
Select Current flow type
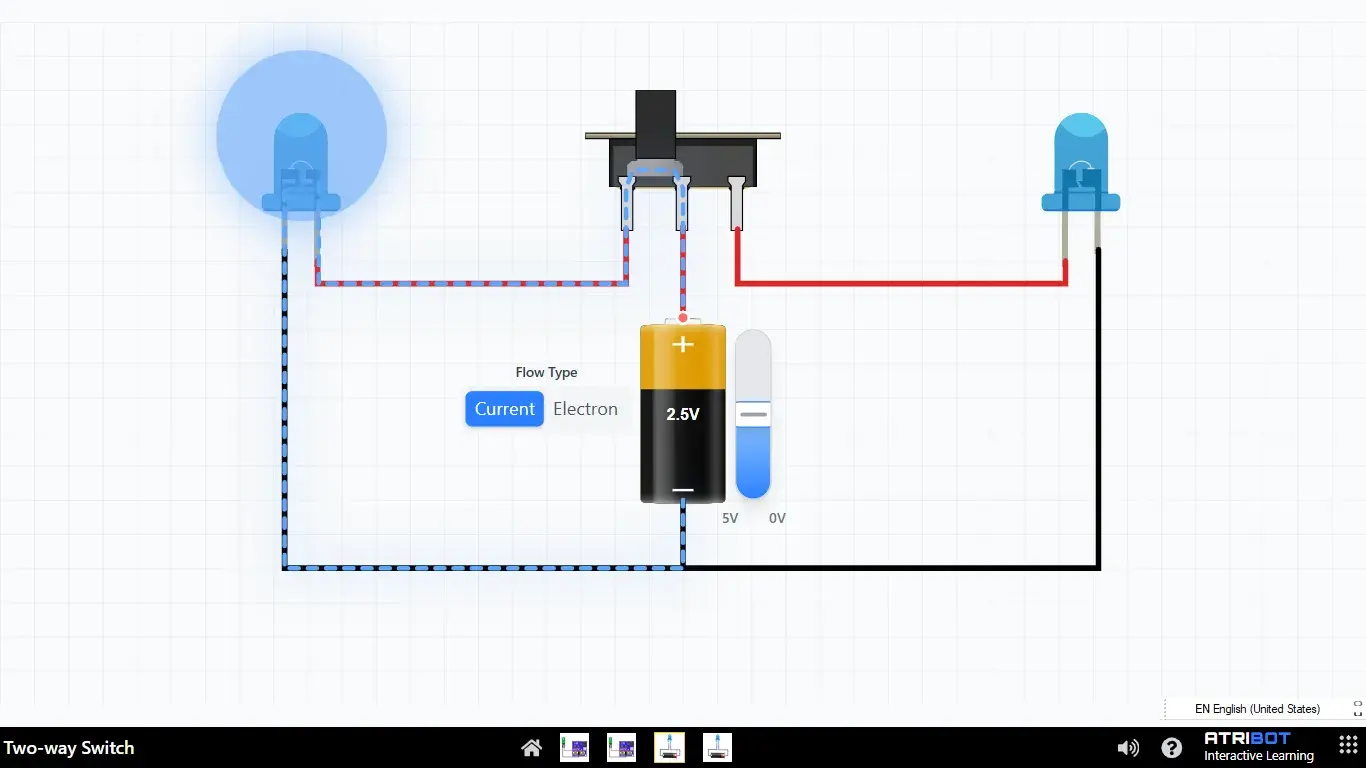click(504, 409)
